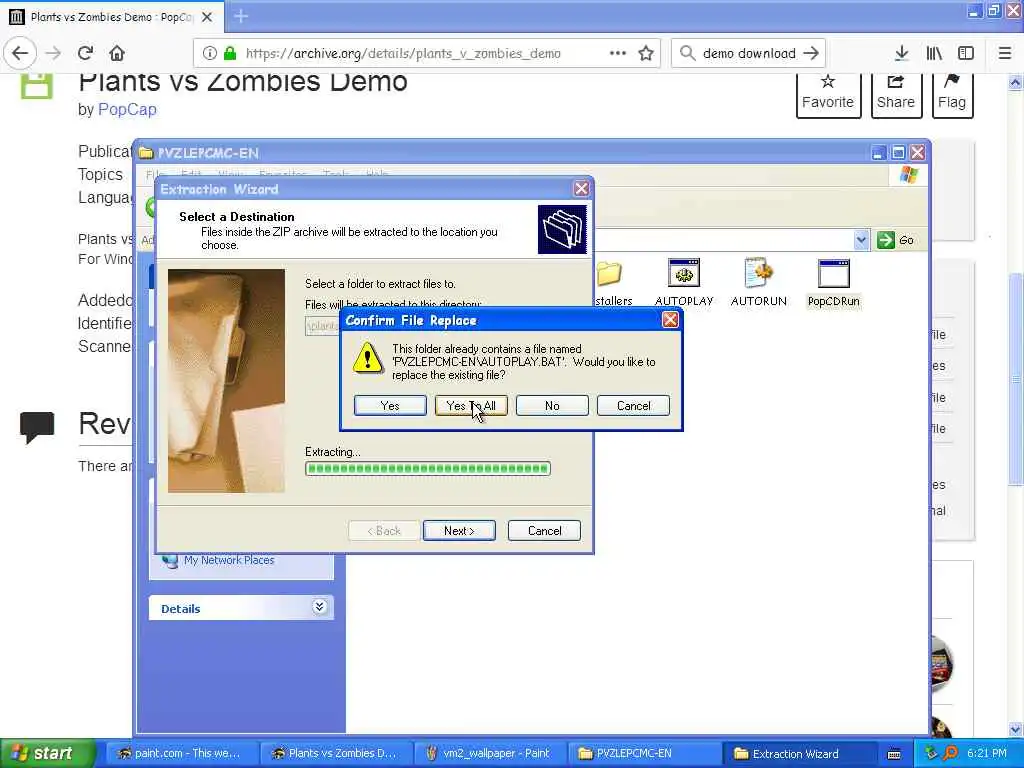Click the PVZLEPCMC-EN window title folder icon

point(146,153)
